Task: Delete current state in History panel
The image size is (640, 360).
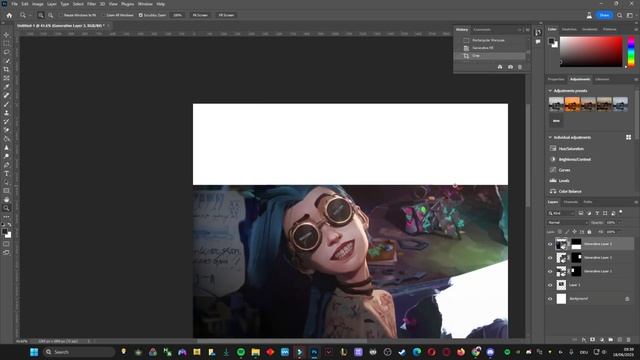Action: pos(520,67)
